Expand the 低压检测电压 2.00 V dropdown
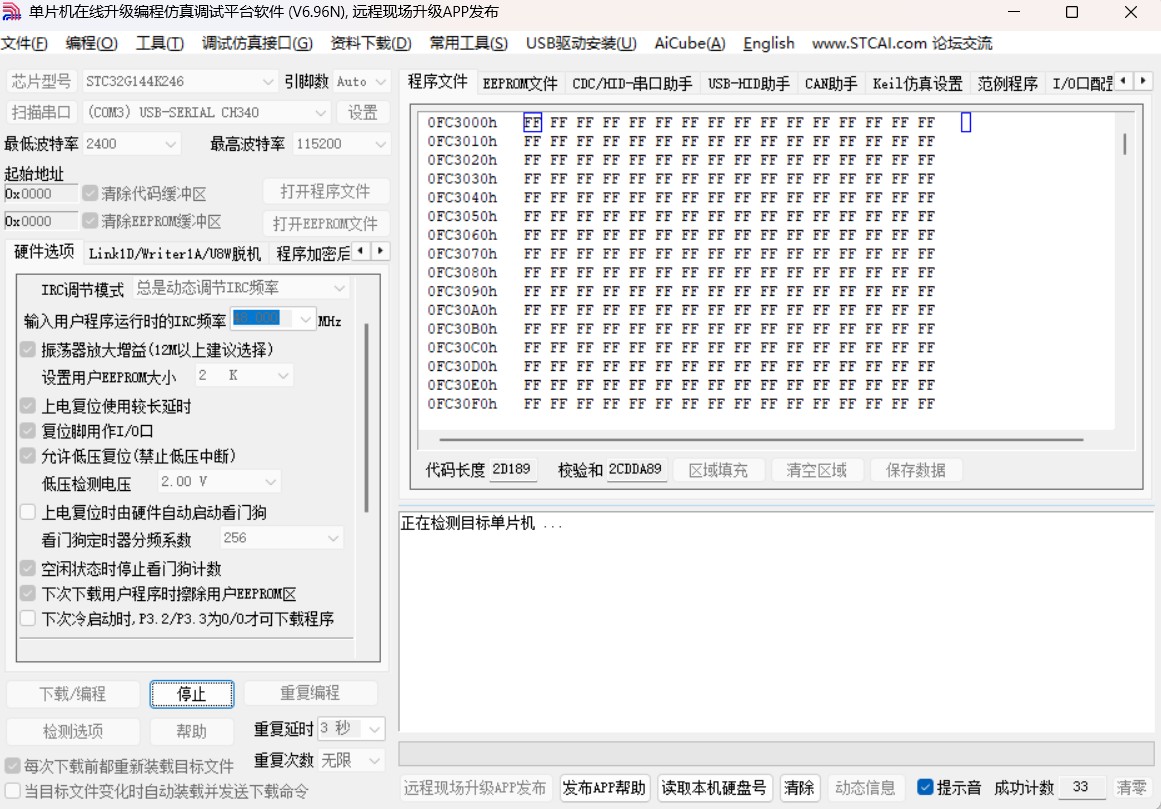The width and height of the screenshot is (1161, 809). point(270,482)
